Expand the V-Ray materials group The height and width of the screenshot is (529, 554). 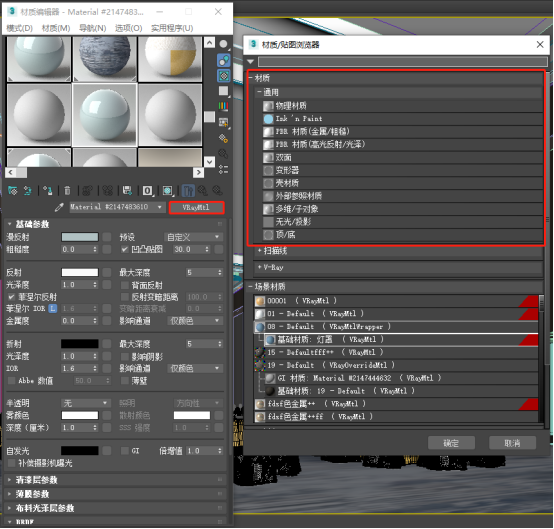(x=260, y=267)
